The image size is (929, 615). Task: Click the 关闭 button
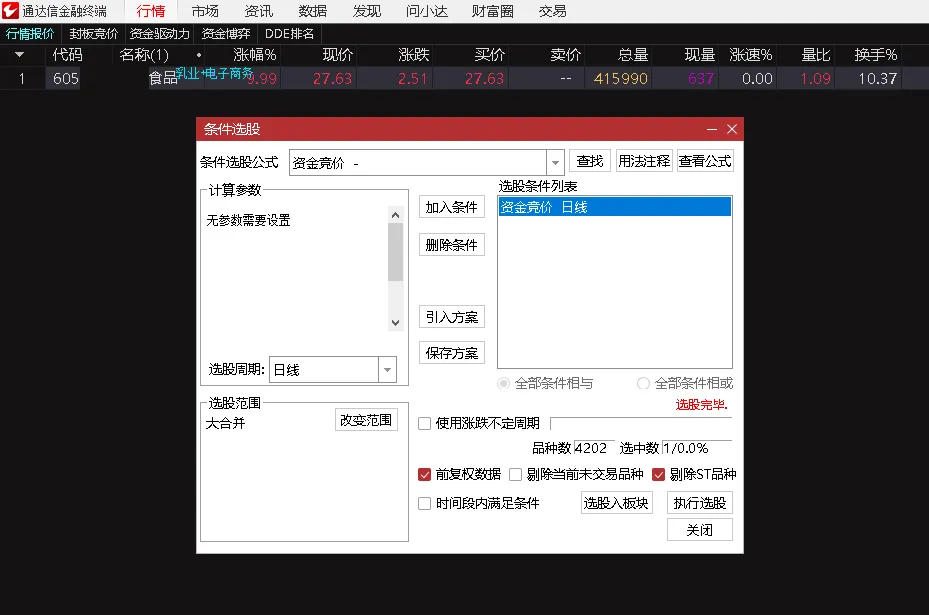pos(700,530)
